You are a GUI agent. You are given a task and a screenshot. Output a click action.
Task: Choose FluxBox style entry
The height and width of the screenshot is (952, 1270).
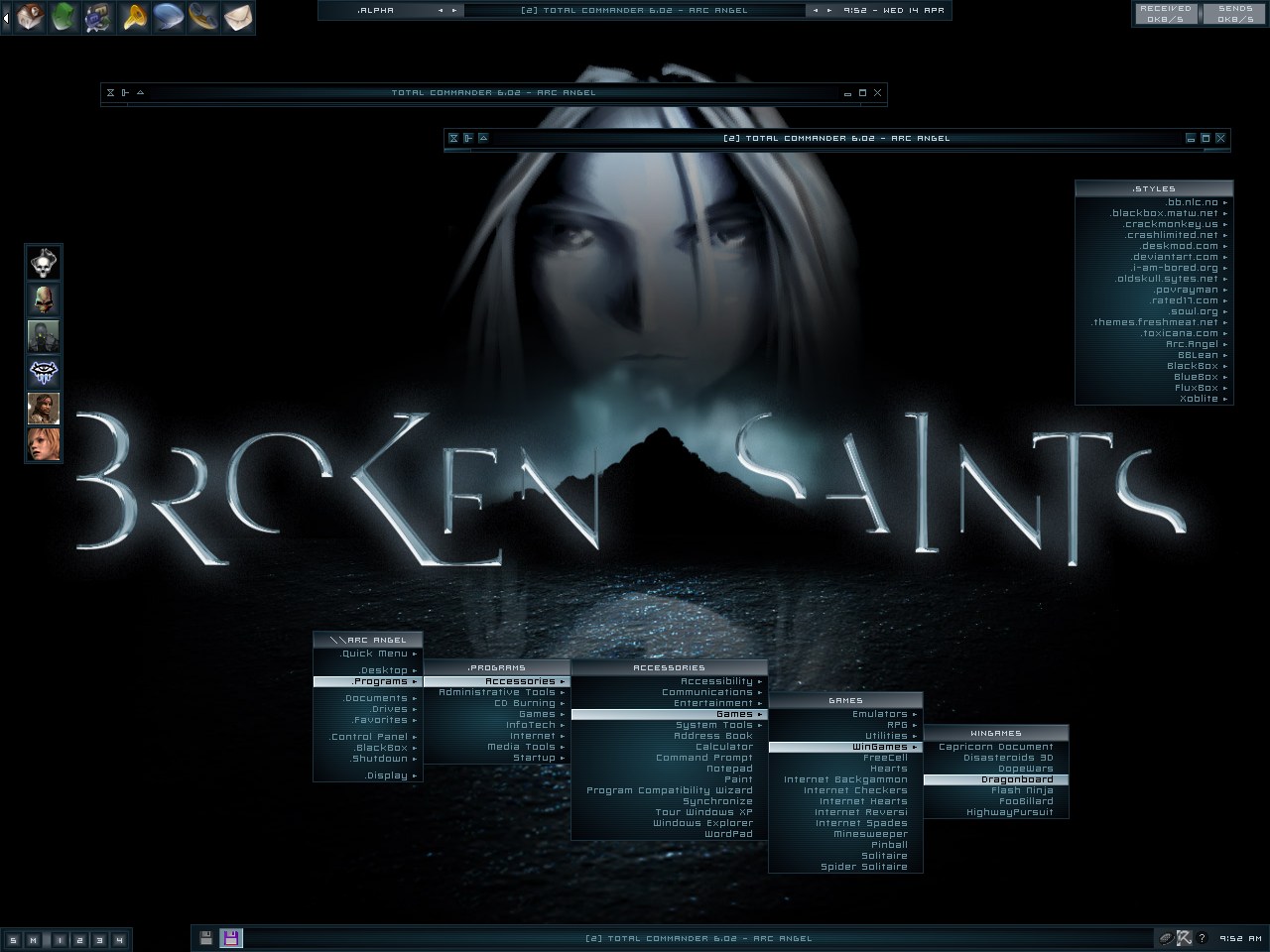(x=1154, y=388)
